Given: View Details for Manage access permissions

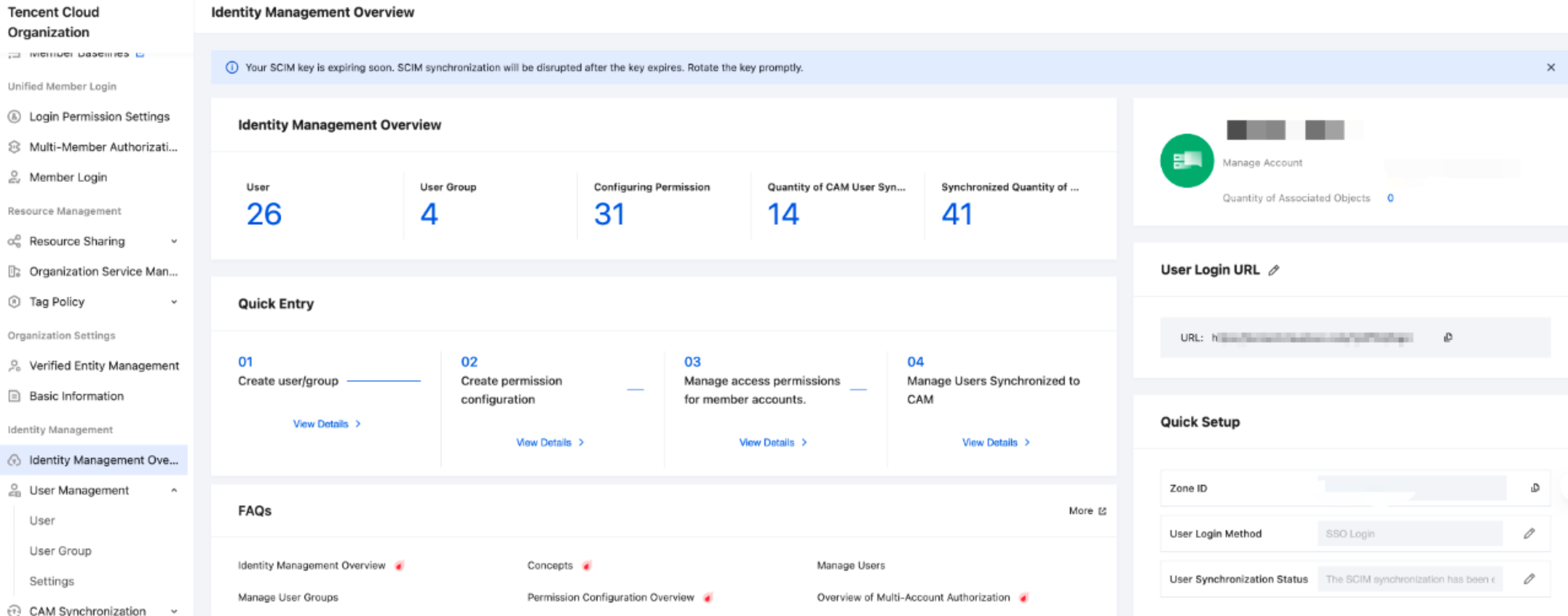Looking at the screenshot, I should (x=773, y=443).
